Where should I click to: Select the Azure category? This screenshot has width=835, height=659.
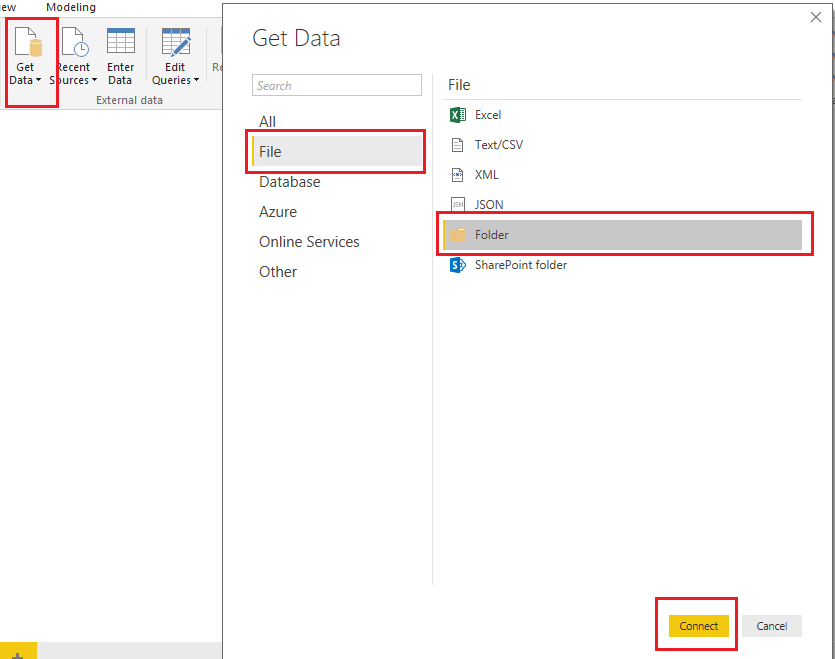tap(278, 211)
